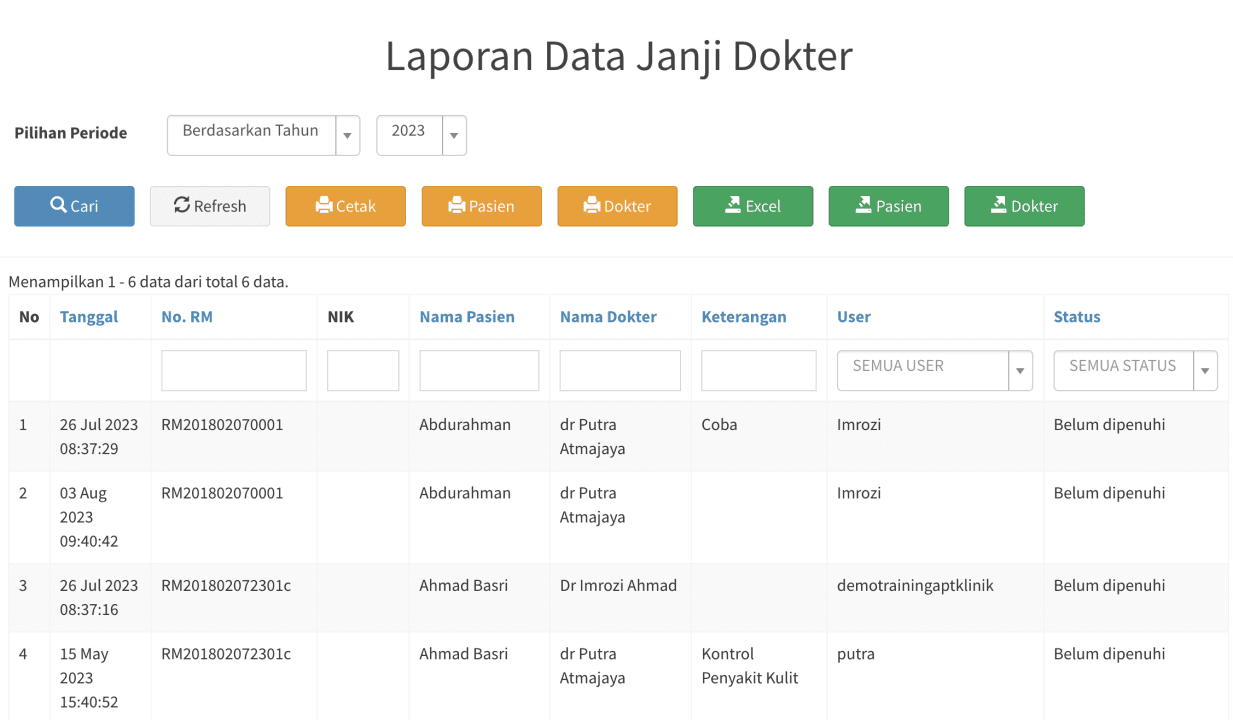Click the Pilihan Periode label
The width and height of the screenshot is (1233, 720).
tap(70, 133)
